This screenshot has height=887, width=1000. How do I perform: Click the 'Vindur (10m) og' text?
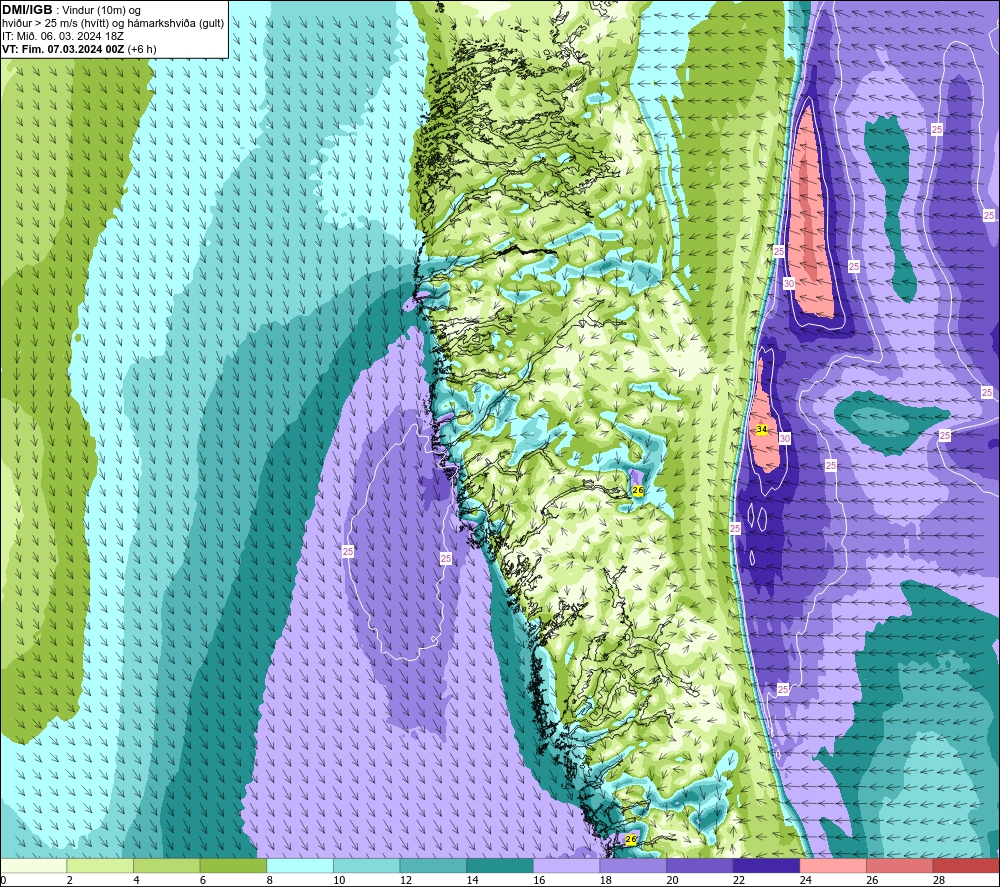click(x=101, y=10)
